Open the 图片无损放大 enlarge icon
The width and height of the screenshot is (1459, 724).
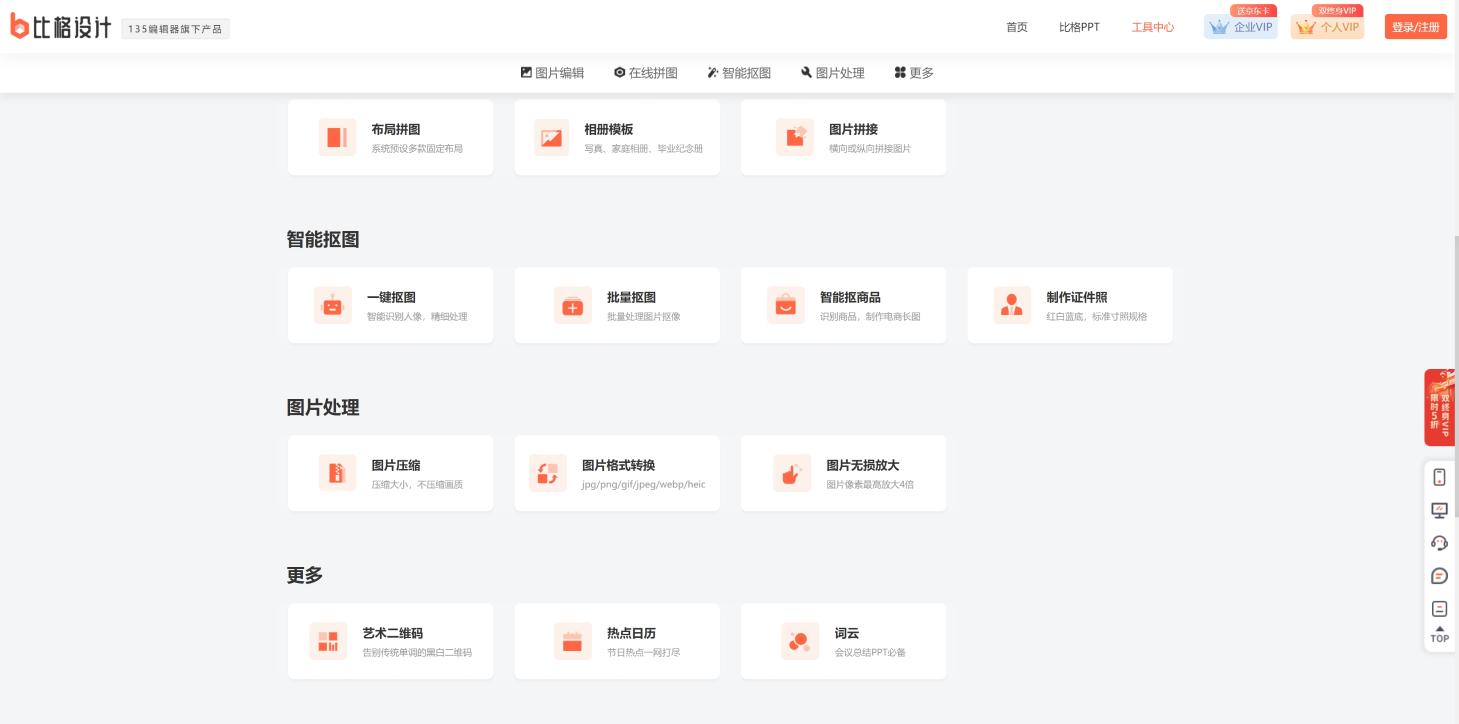click(792, 473)
